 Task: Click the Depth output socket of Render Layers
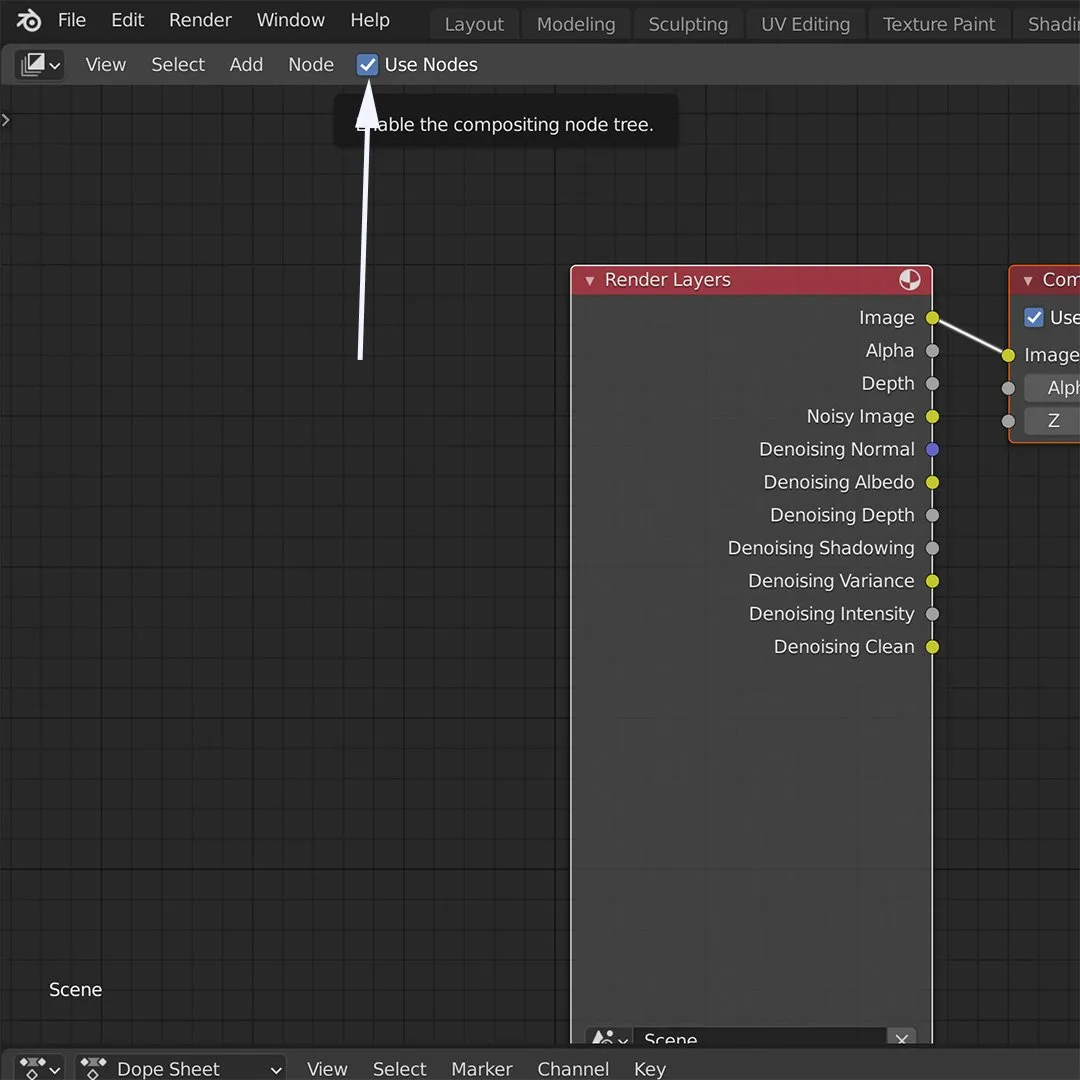pyautogui.click(x=932, y=384)
